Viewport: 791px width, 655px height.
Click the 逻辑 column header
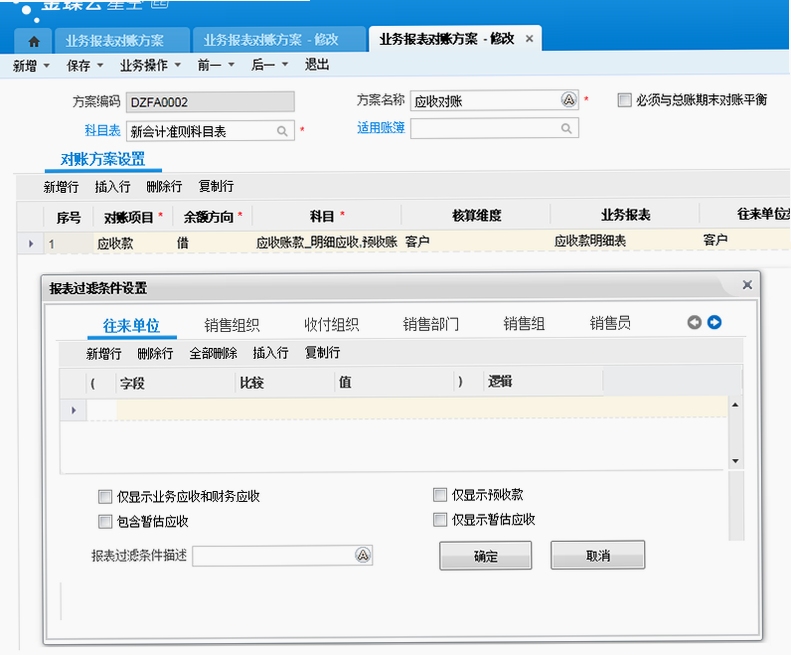pos(543,381)
